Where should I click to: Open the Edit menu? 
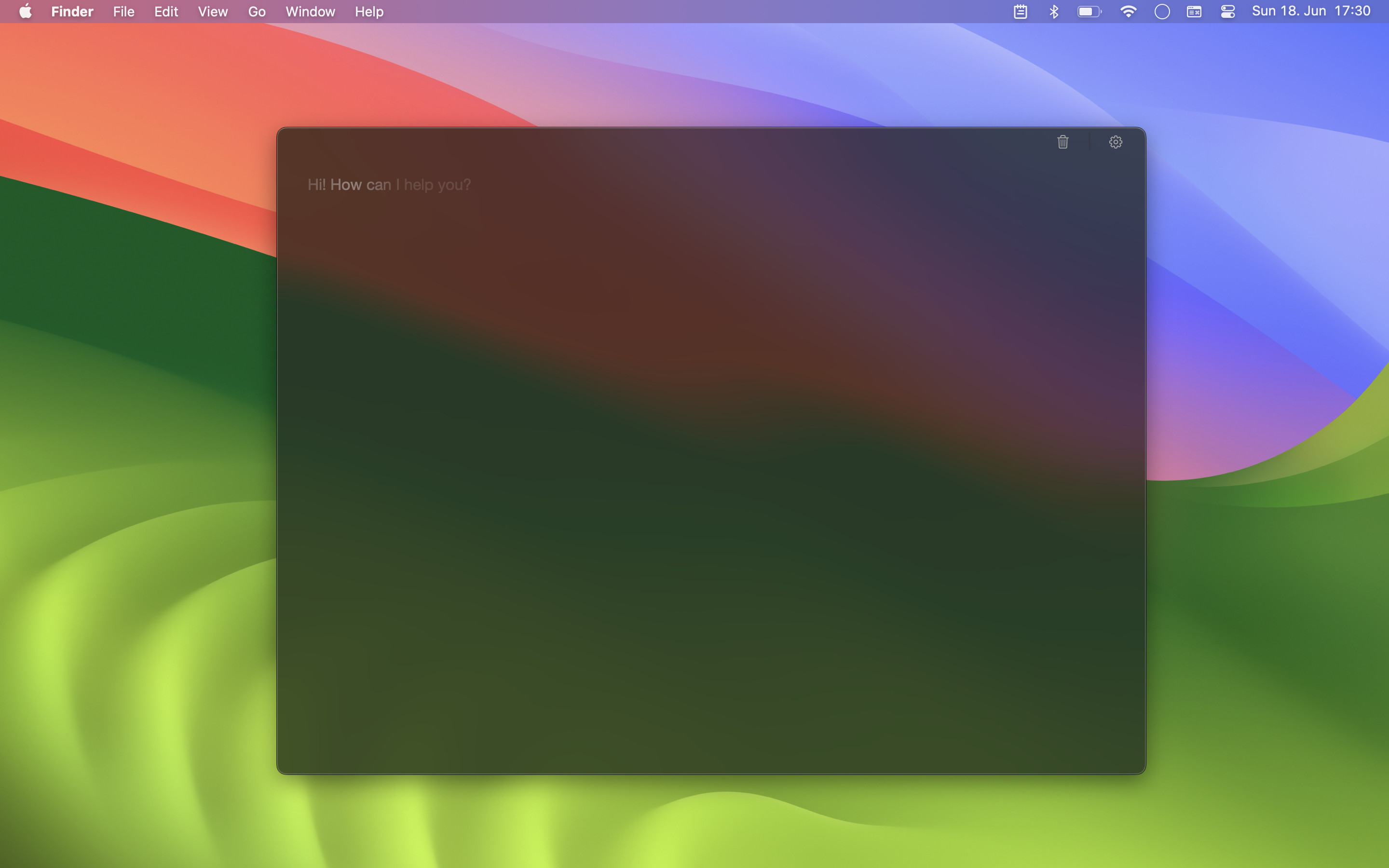pos(166,12)
